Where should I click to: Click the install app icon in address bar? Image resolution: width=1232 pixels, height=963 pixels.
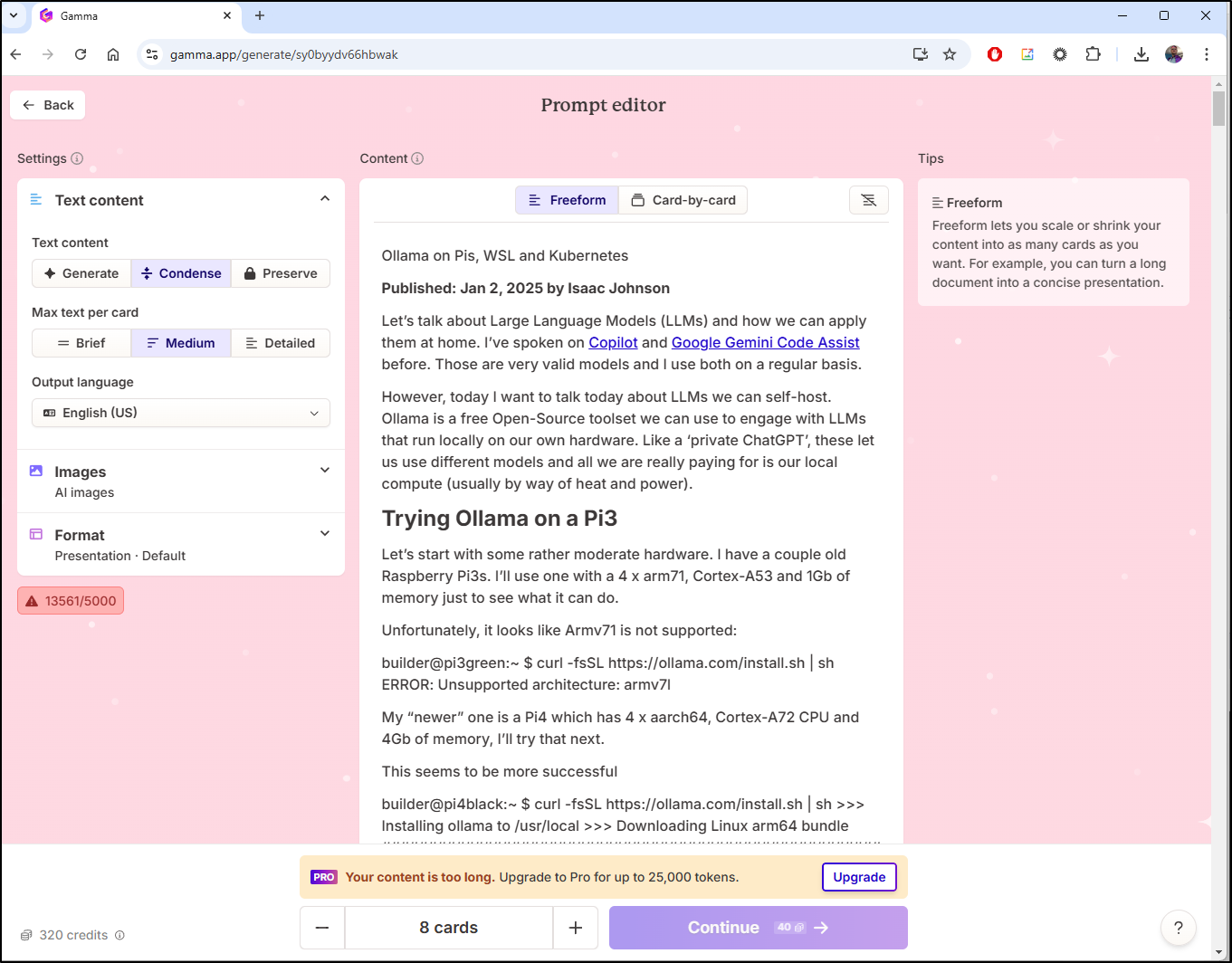coord(921,54)
